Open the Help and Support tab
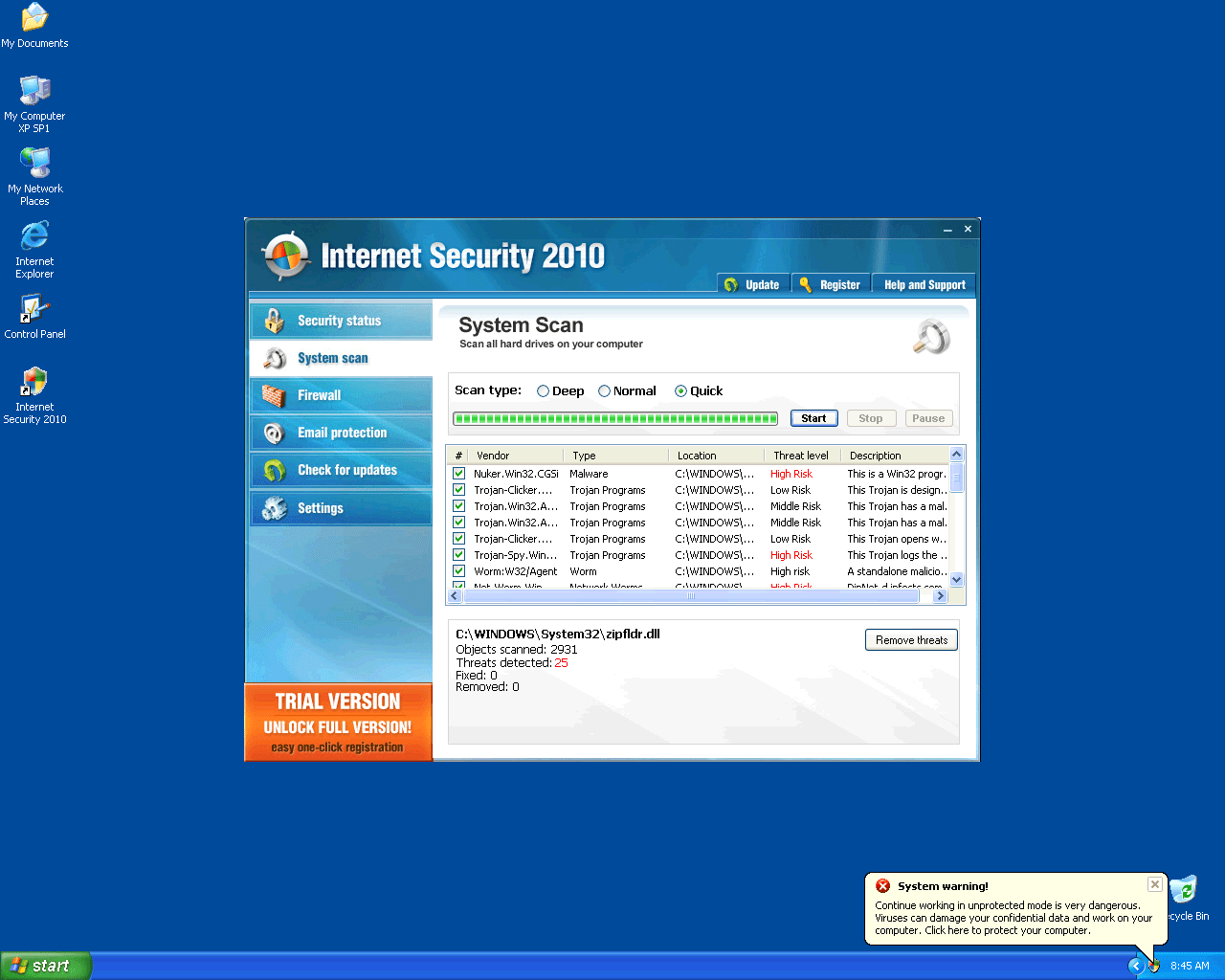Screen dimensions: 1225x980 924,284
